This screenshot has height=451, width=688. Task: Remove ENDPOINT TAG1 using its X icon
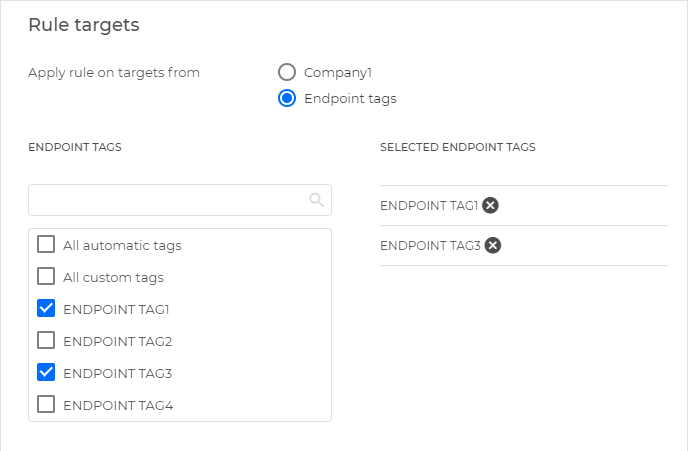click(490, 205)
